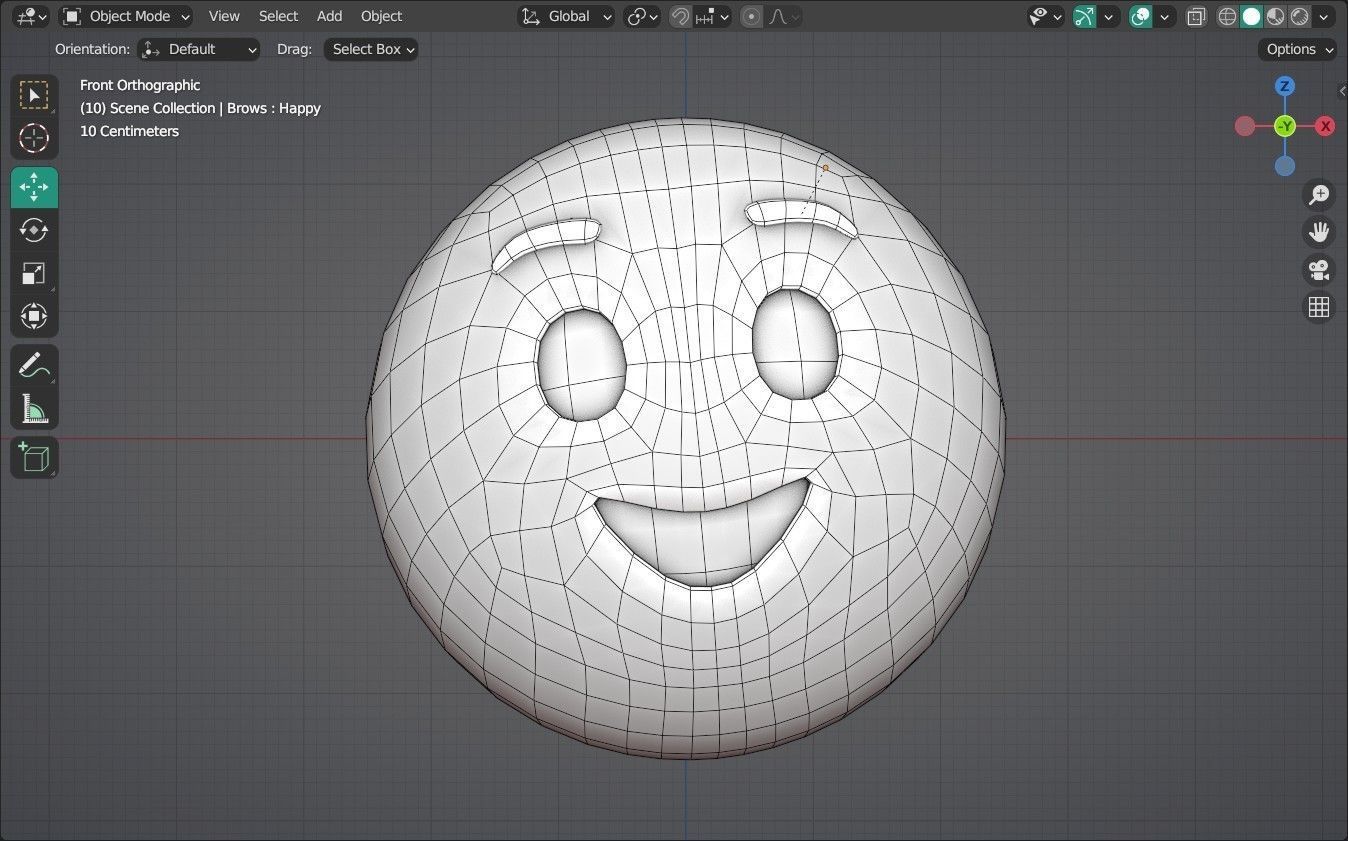Toggle viewport gizmos display
The image size is (1348, 841).
point(1084,16)
